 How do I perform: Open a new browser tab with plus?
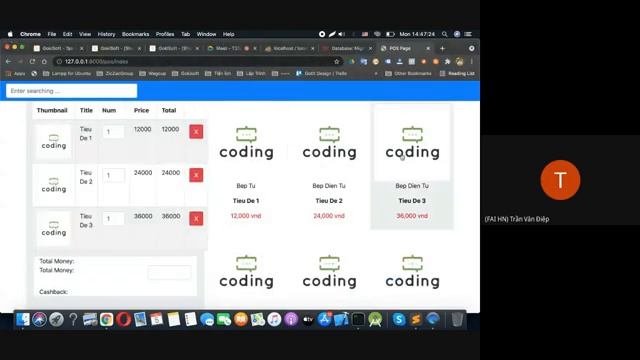tap(442, 48)
